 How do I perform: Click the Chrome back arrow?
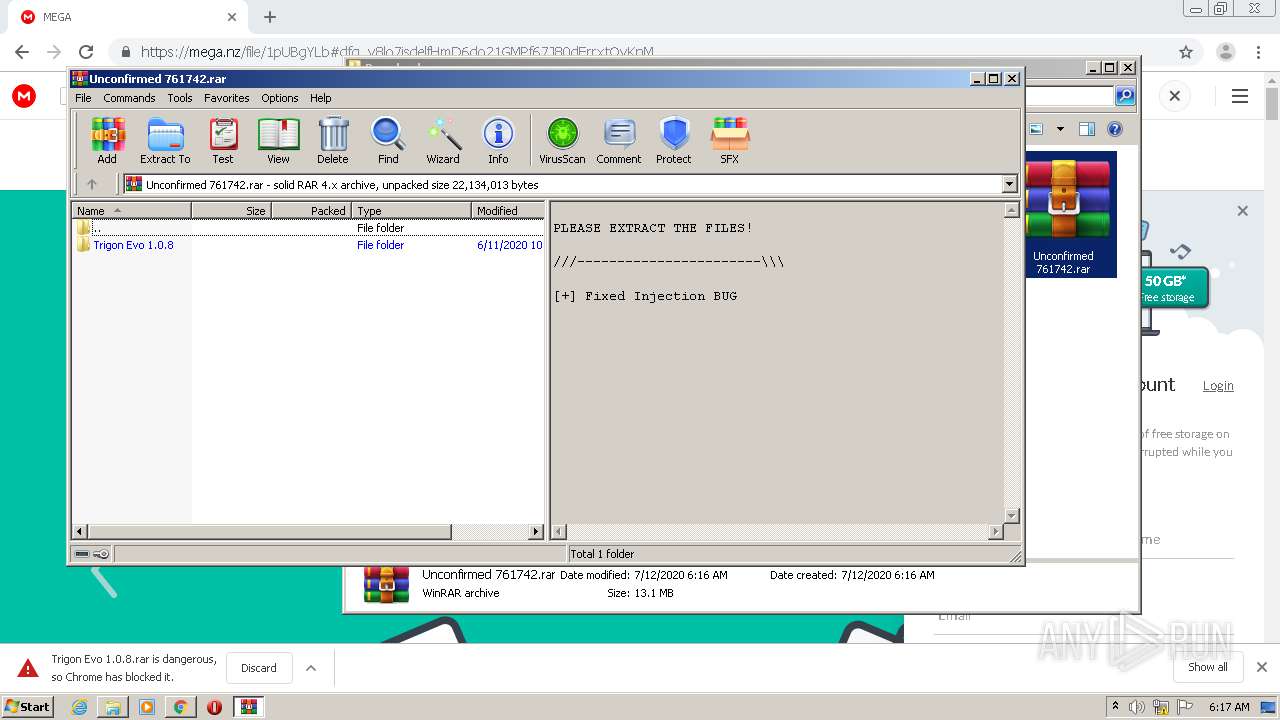point(22,52)
